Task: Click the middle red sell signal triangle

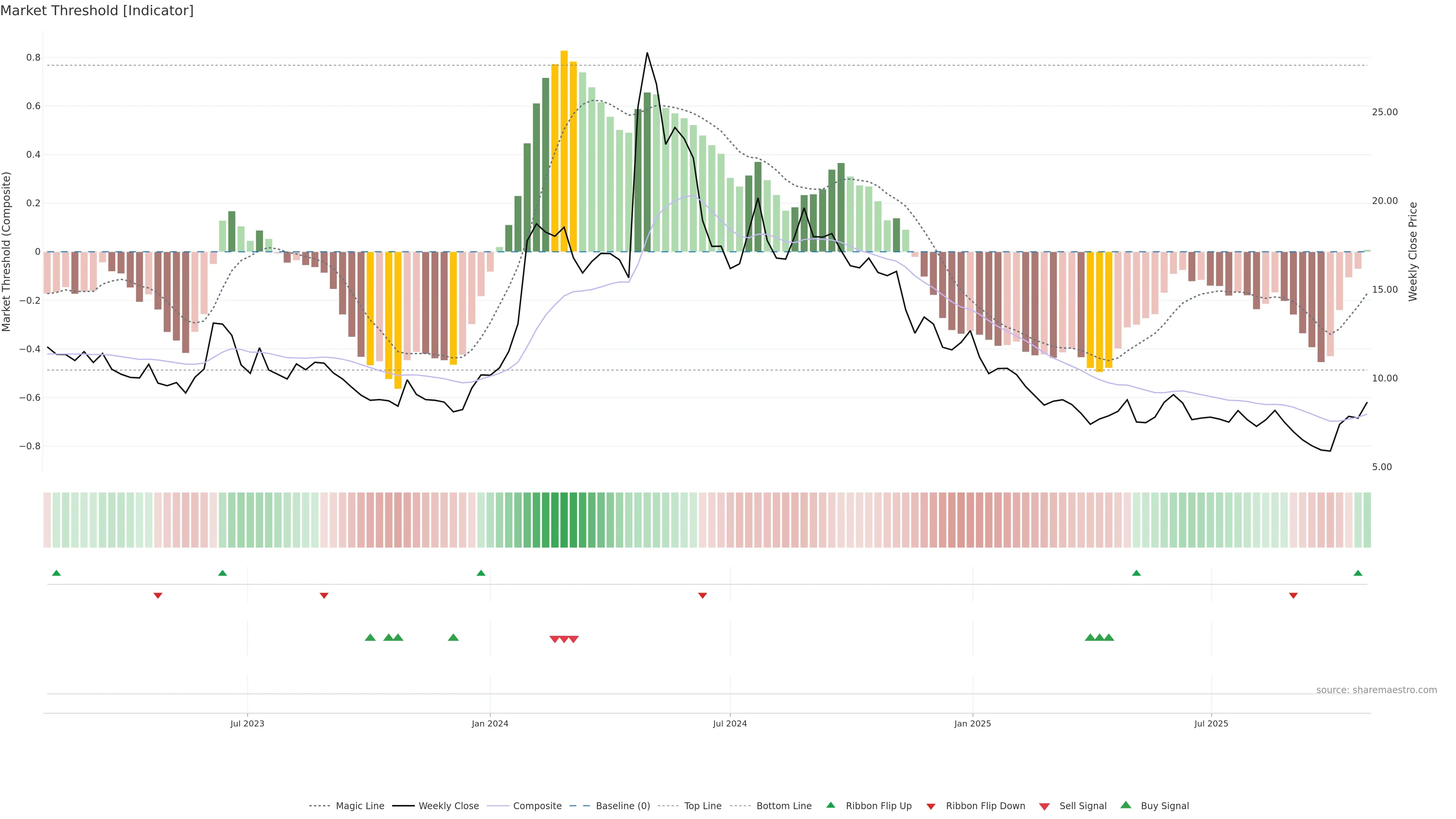Action: tap(564, 639)
